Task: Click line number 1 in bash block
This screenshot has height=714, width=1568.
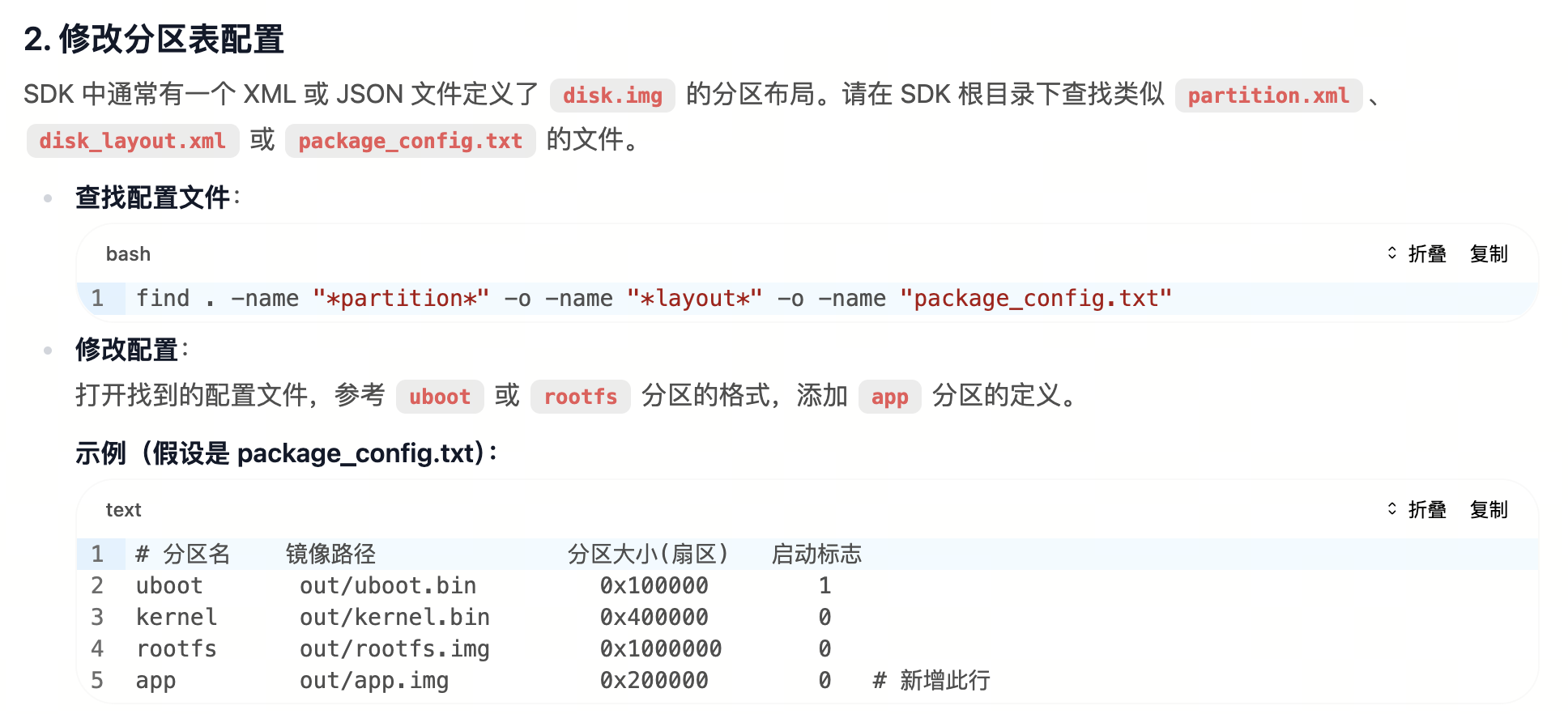Action: (98, 299)
